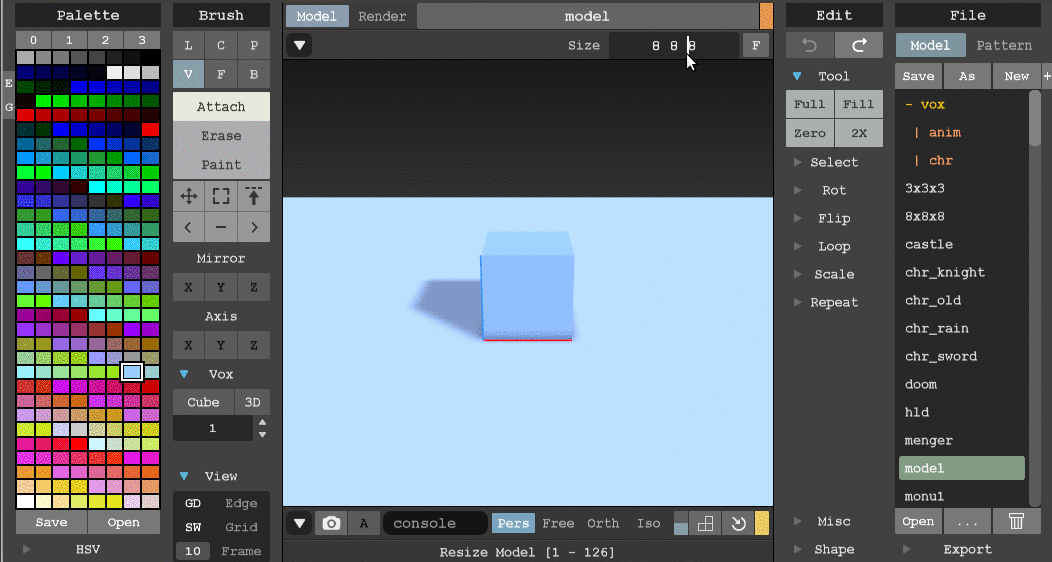Select B box brush mode

tap(254, 74)
